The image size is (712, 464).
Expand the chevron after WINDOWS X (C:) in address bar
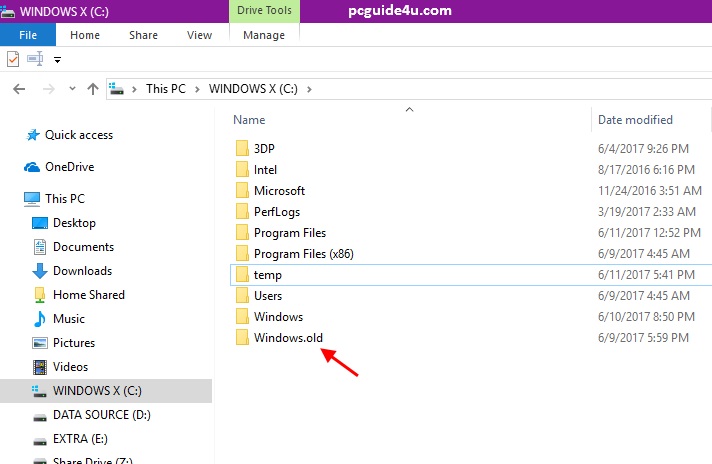310,89
